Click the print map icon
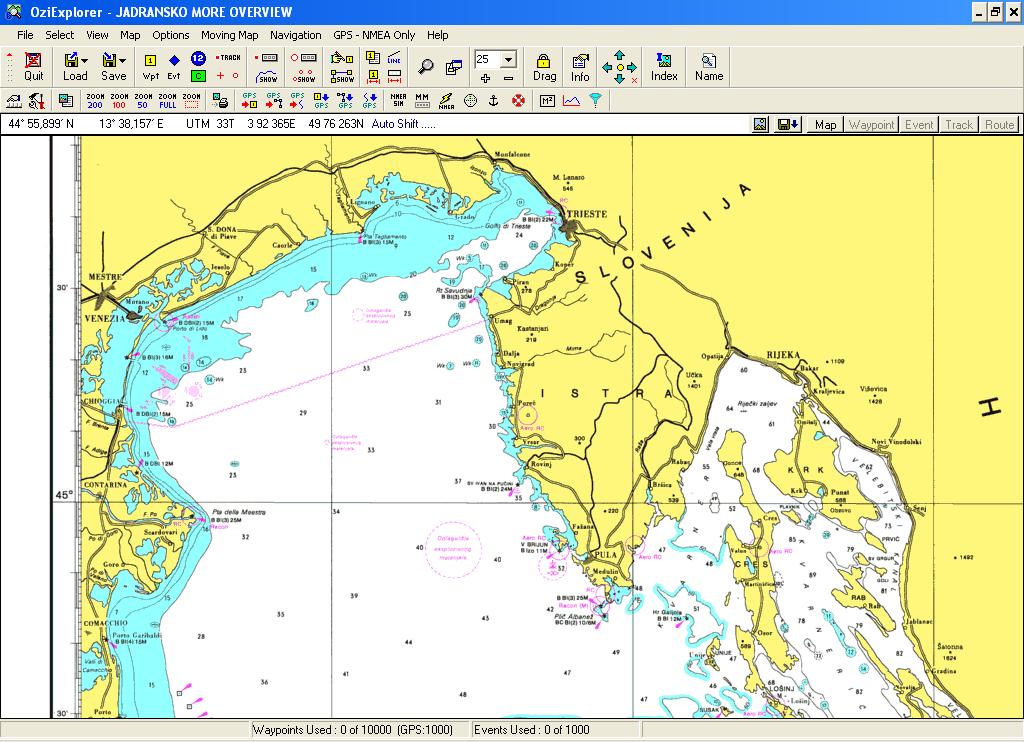This screenshot has width=1024, height=742. click(x=220, y=101)
